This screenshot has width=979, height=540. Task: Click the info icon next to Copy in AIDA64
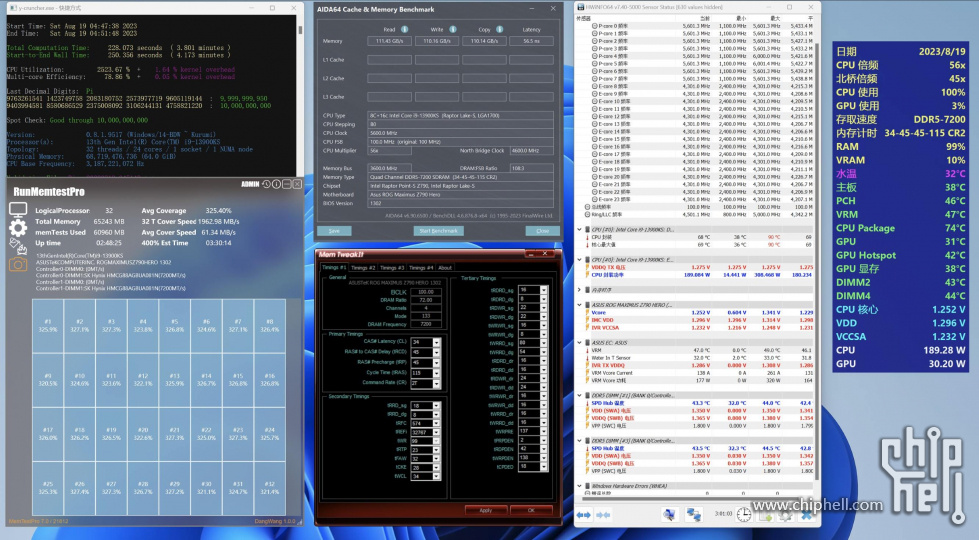(x=499, y=29)
